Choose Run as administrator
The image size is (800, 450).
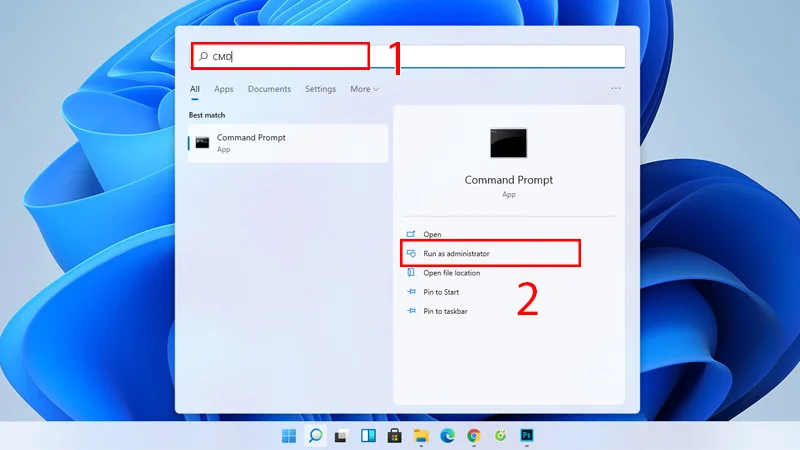(456, 254)
